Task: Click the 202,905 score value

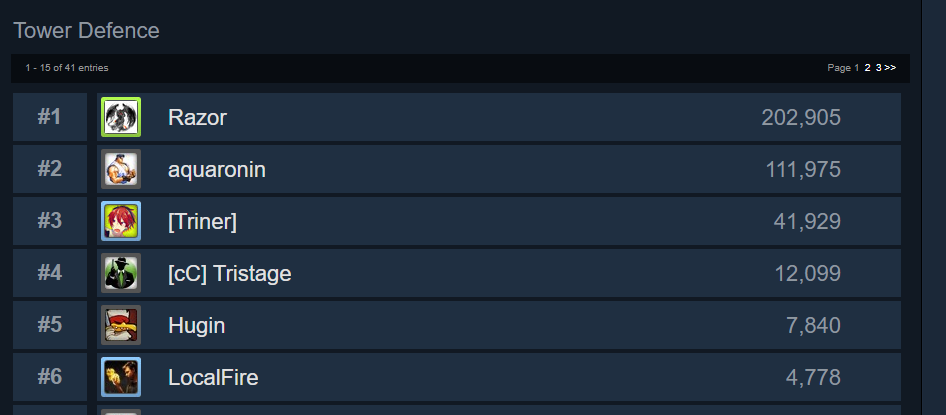Action: [800, 118]
